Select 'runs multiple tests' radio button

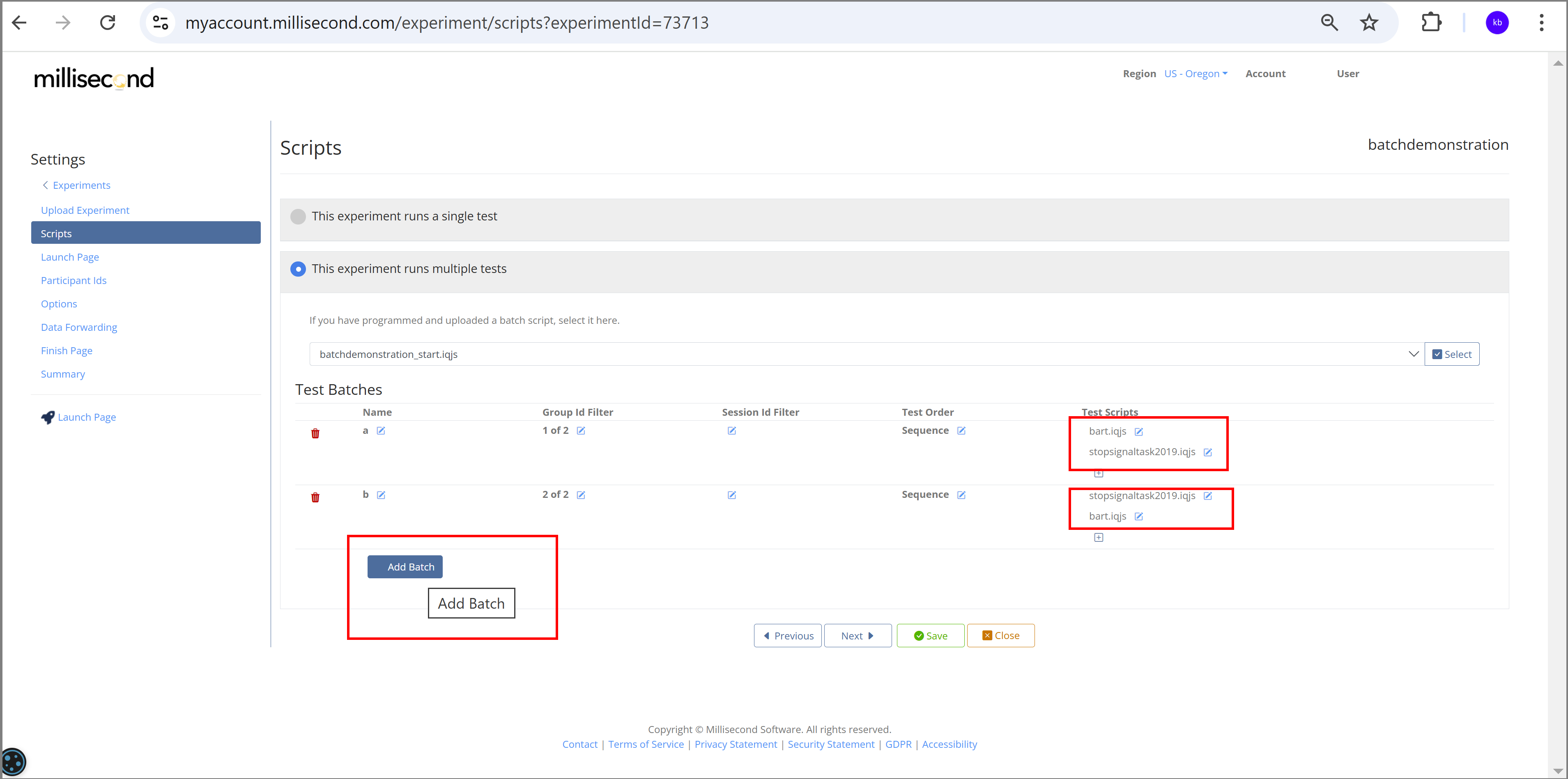[298, 269]
